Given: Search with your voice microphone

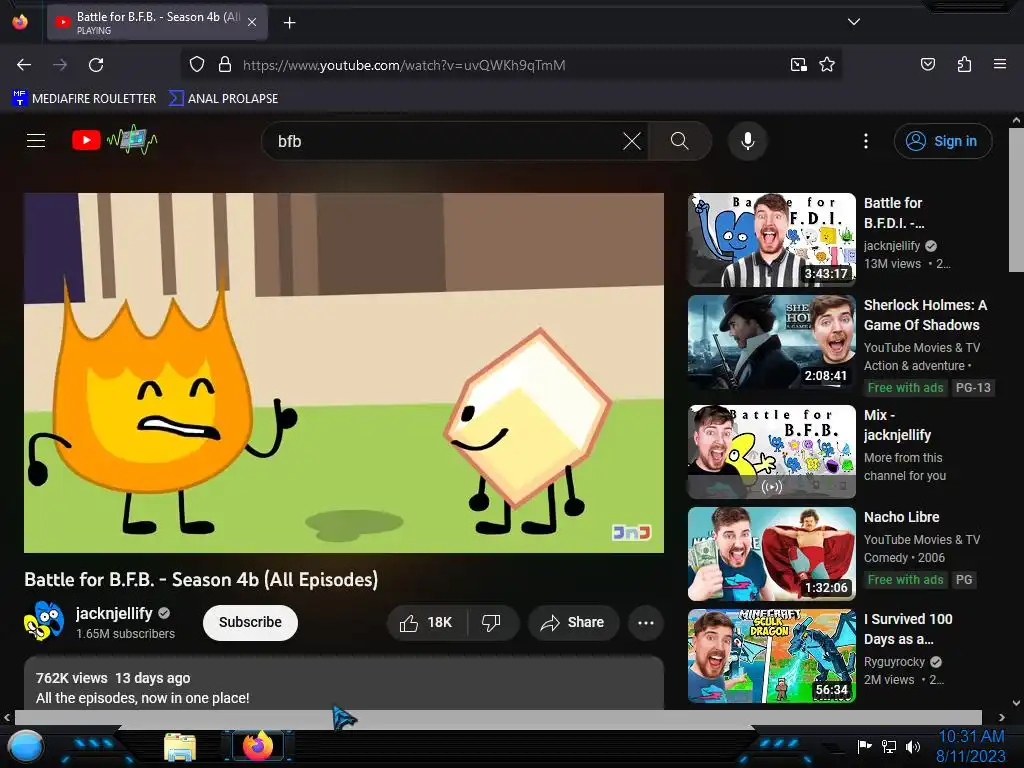Looking at the screenshot, I should point(748,141).
